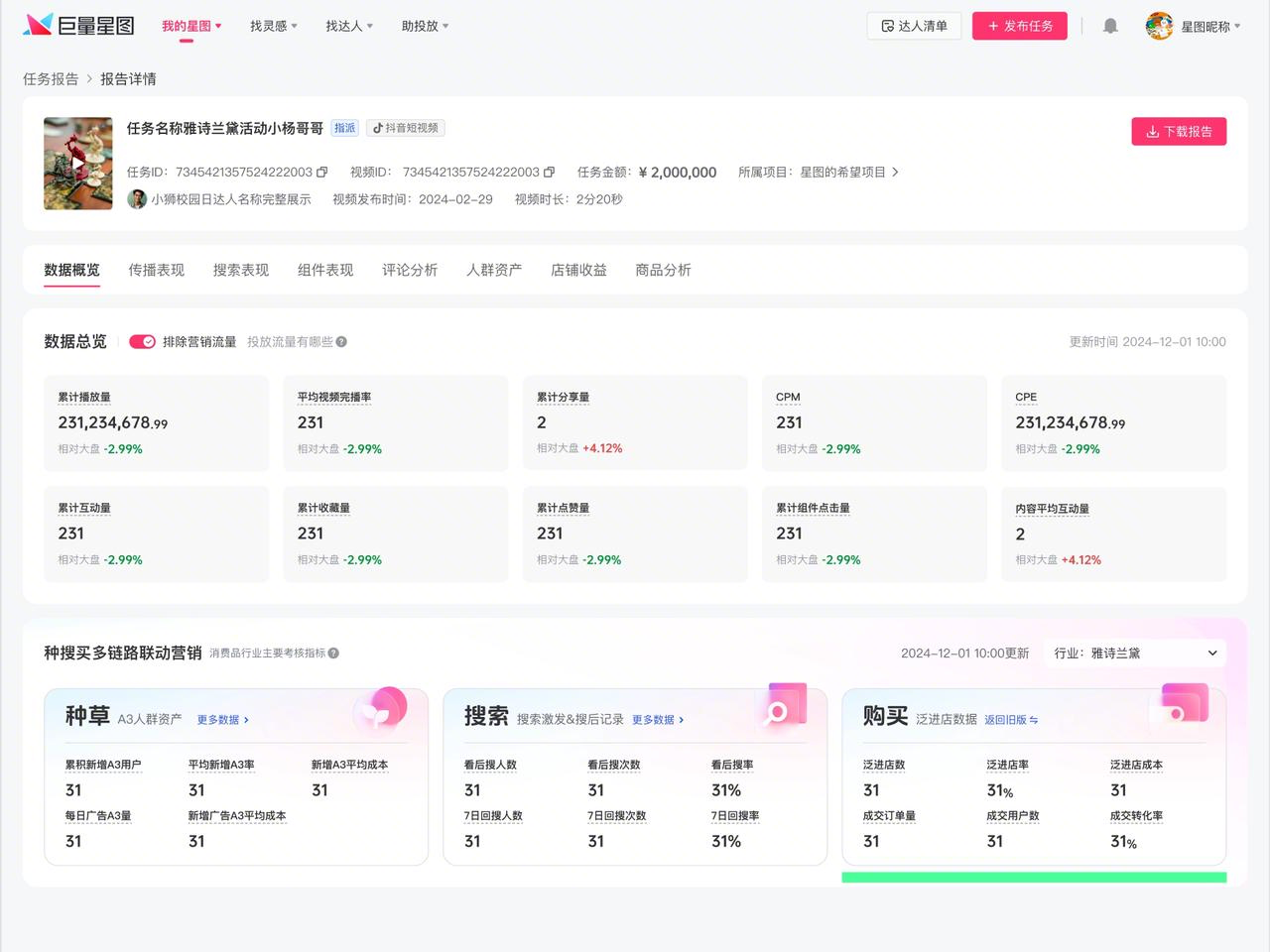Click the 抖音短视频 tag icon
The height and width of the screenshot is (952, 1270).
[378, 128]
